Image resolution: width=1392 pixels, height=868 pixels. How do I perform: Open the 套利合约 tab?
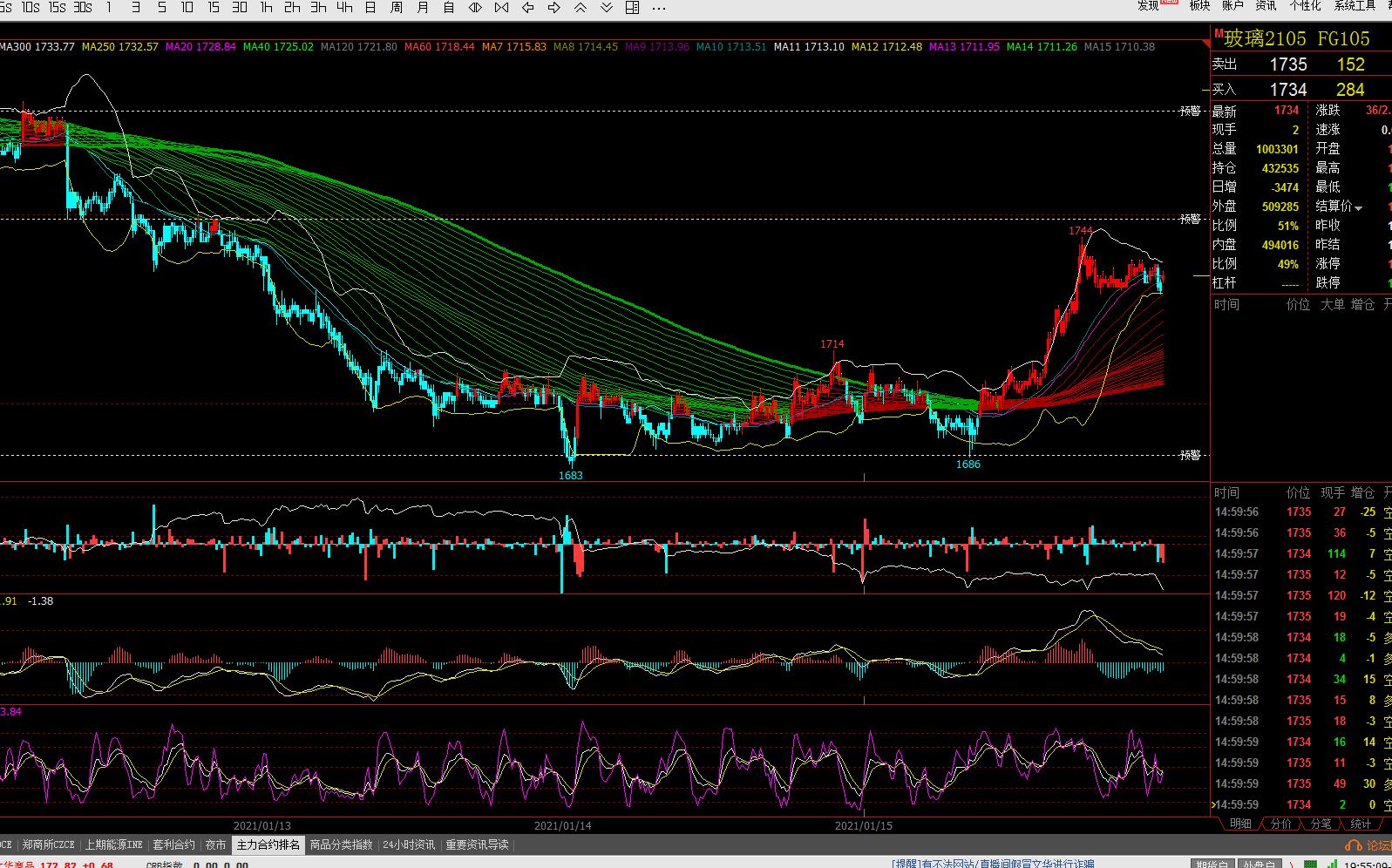[173, 844]
